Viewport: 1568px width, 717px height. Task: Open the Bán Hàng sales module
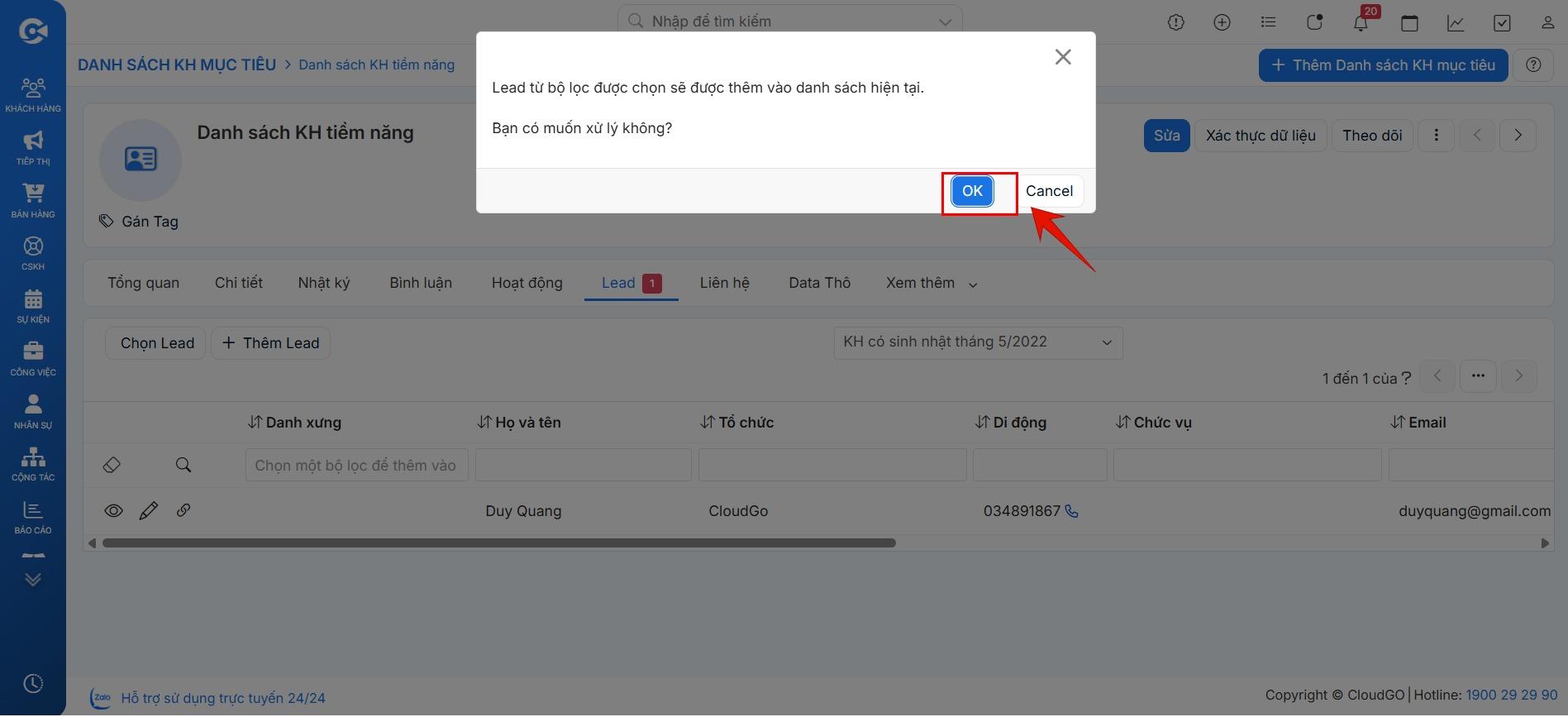pyautogui.click(x=33, y=201)
